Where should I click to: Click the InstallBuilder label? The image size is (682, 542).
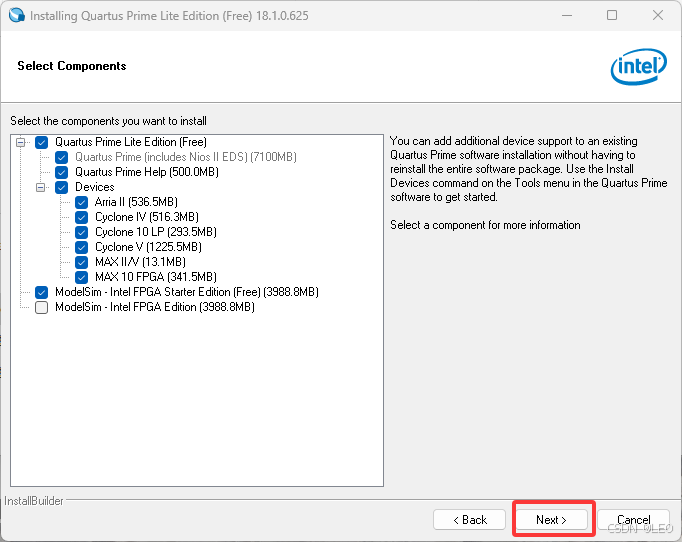pos(34,501)
